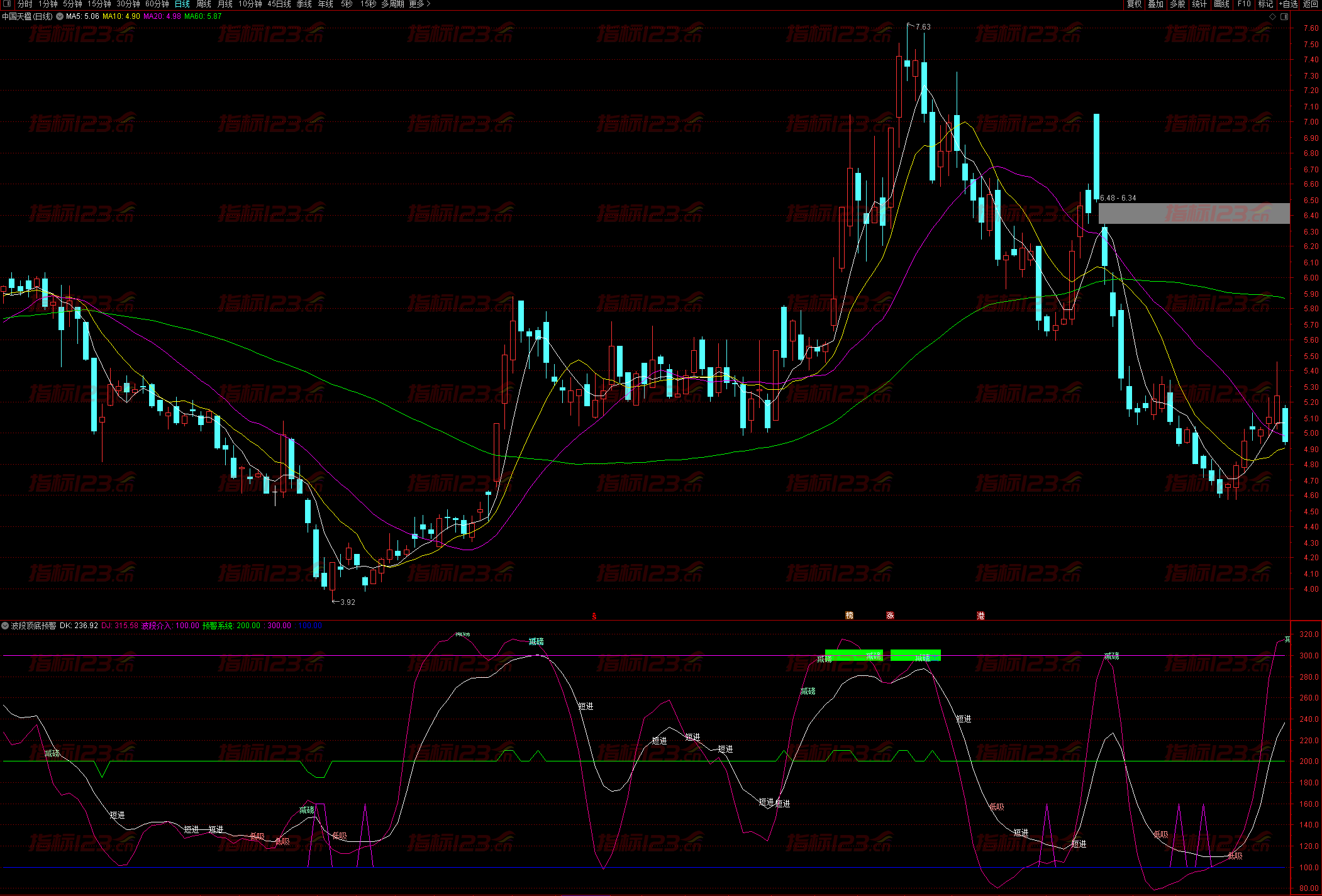Viewport: 1322px width, 896px height.
Task: Open the F10 company info
Action: click(1244, 4)
